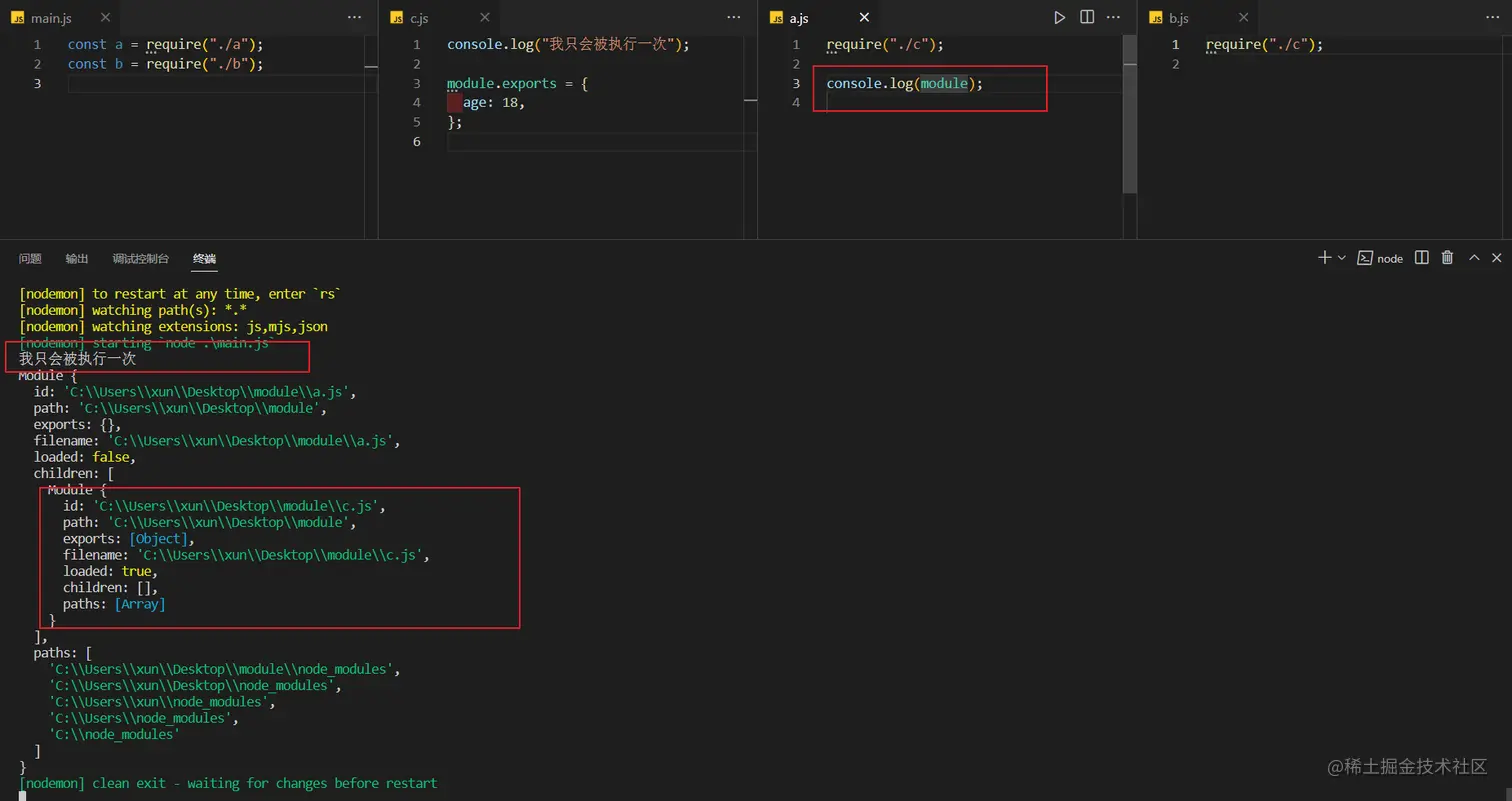This screenshot has height=801, width=1512.
Task: Split the a.js editor to the right
Action: 1087,18
